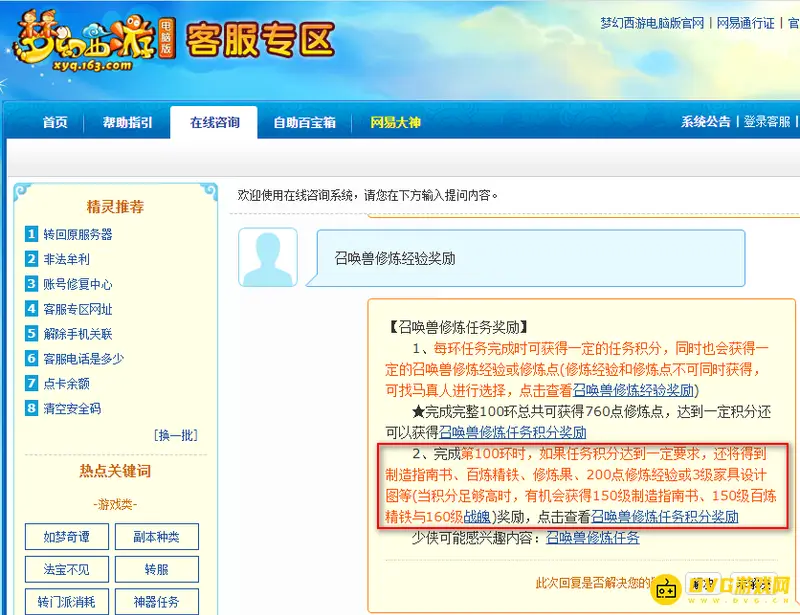Open the 战魄 hyperlink
Viewport: 800px width, 615px height.
477,517
